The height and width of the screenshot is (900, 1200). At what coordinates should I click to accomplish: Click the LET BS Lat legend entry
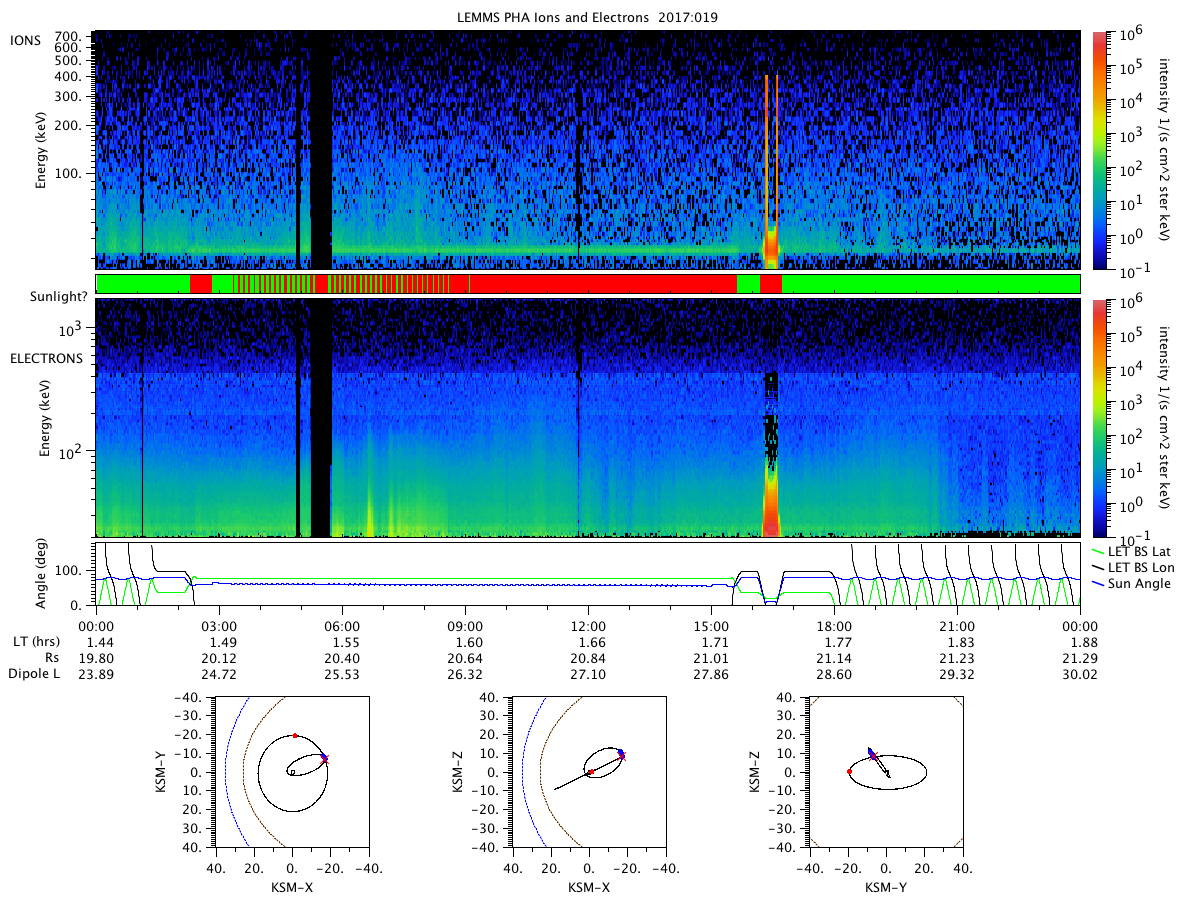point(1138,551)
